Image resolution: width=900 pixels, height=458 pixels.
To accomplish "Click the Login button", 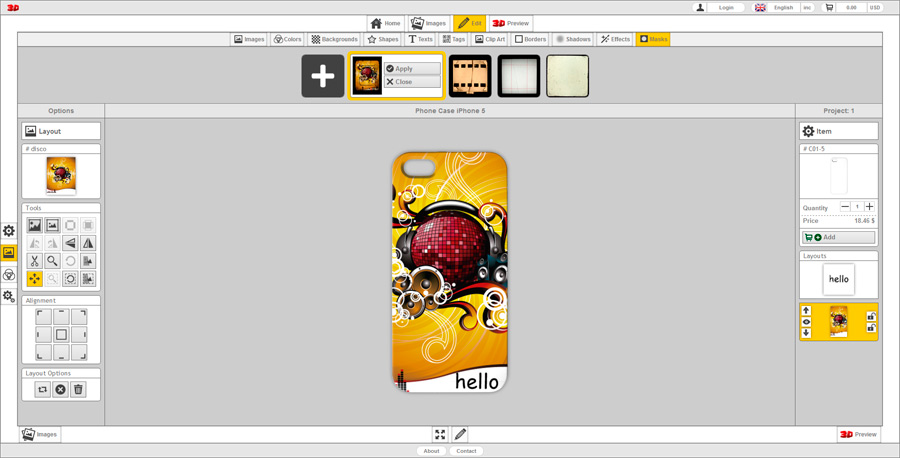I will [x=726, y=7].
